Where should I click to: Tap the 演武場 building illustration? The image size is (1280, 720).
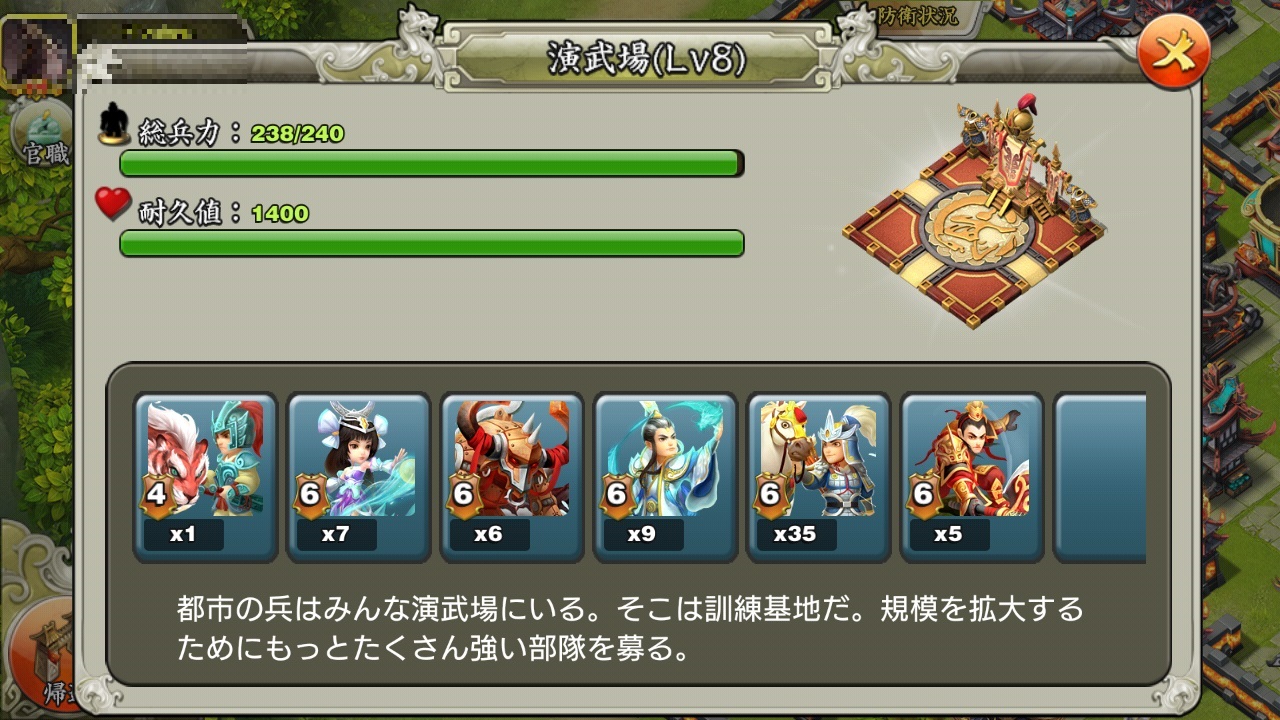pos(967,212)
